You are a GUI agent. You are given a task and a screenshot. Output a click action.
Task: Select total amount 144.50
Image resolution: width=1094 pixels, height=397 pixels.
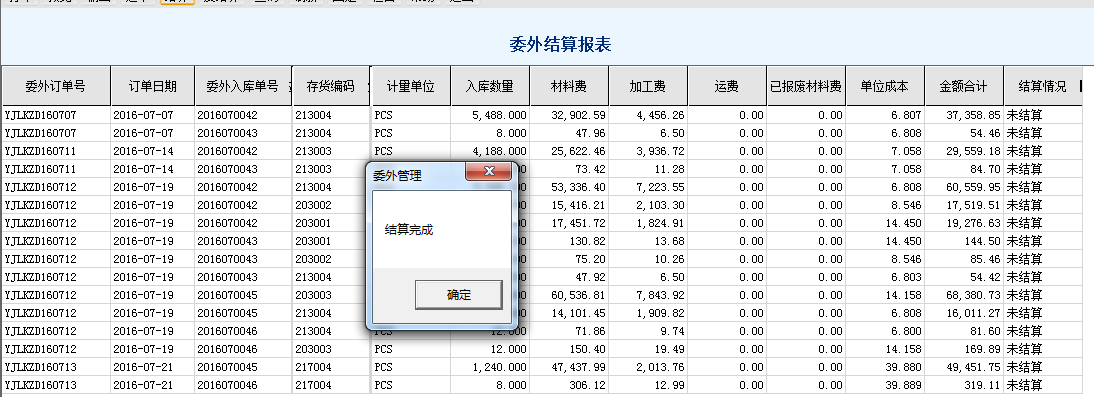(964, 241)
